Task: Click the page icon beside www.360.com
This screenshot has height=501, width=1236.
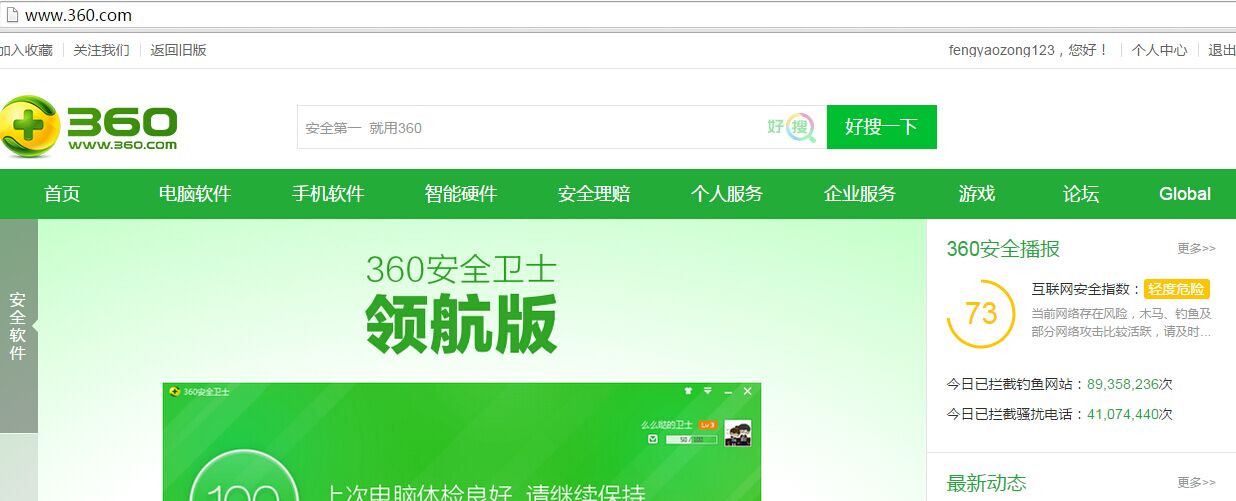Action: coord(11,15)
